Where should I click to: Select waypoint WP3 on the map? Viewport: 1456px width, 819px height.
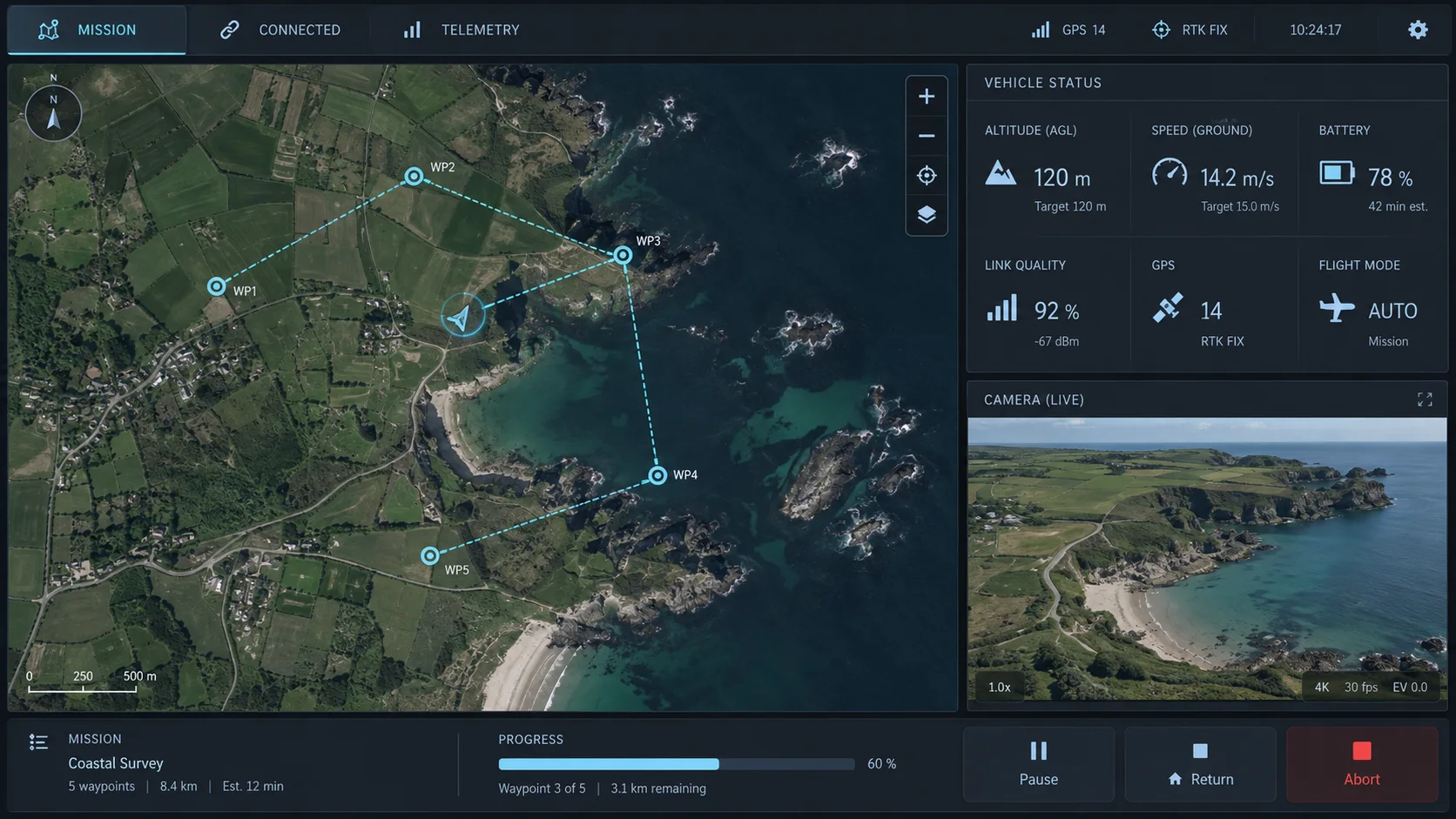point(623,255)
